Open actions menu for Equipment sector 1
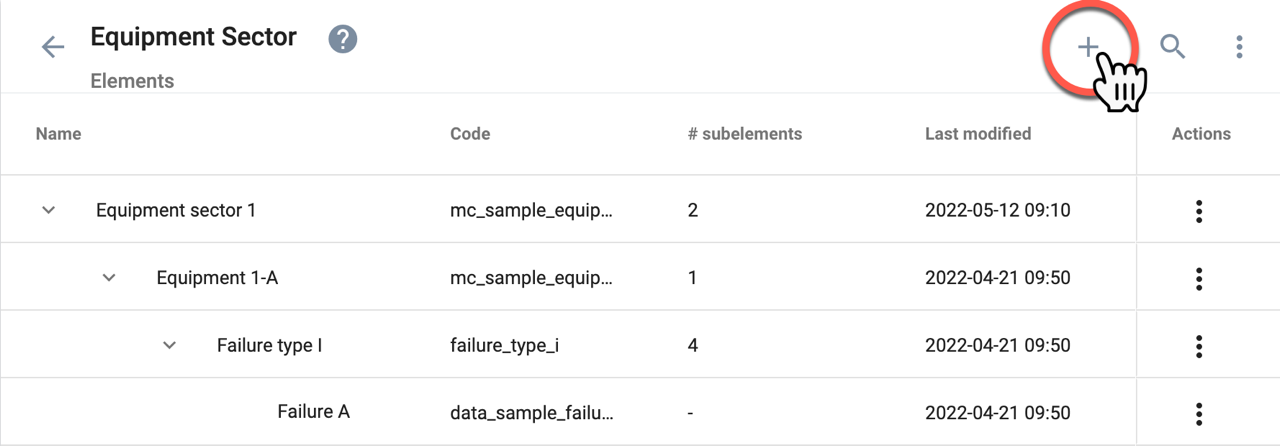This screenshot has height=446, width=1280. [1198, 211]
